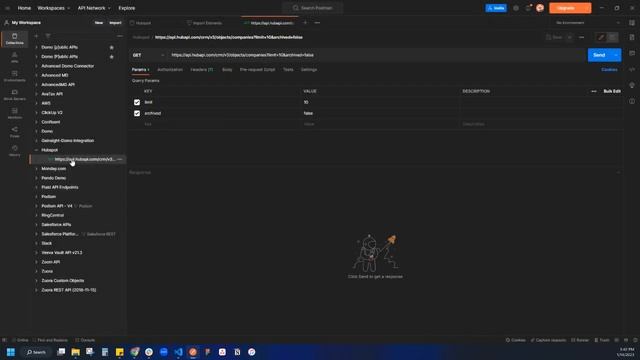
Task: Expand the ClickUp V2 collection
Action: pyautogui.click(x=36, y=113)
